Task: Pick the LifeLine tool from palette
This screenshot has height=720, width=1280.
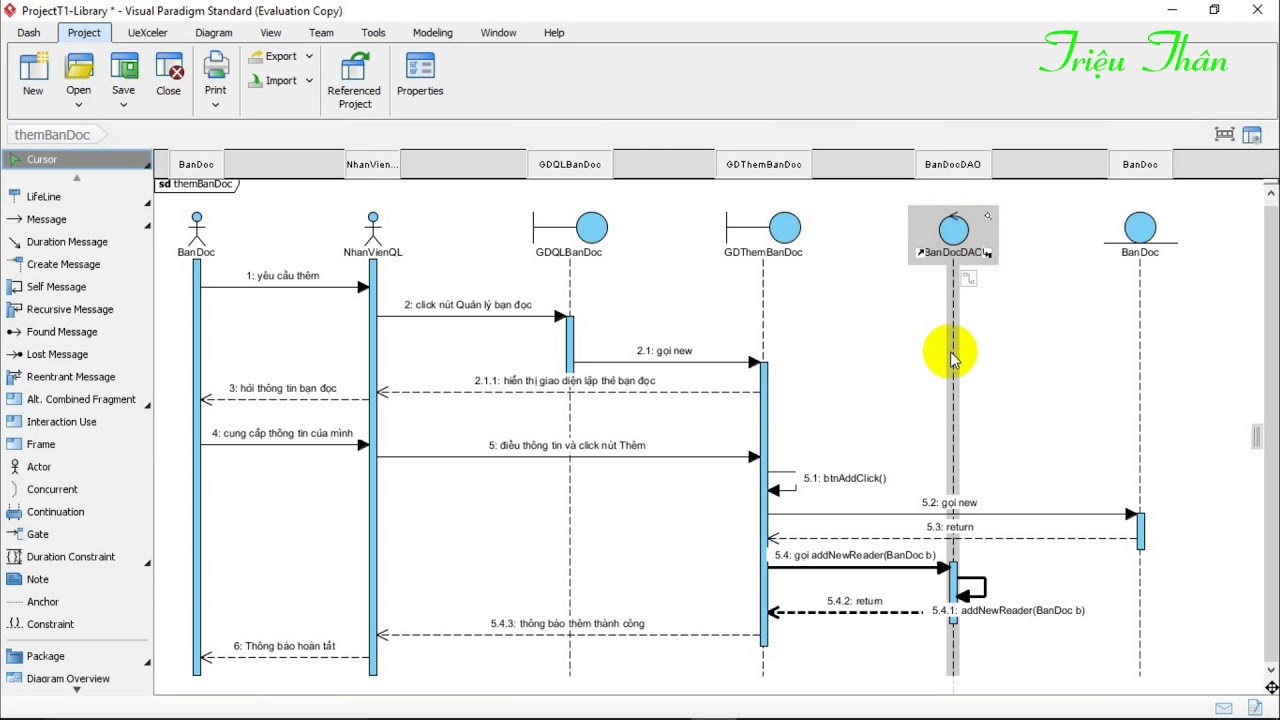Action: [44, 197]
